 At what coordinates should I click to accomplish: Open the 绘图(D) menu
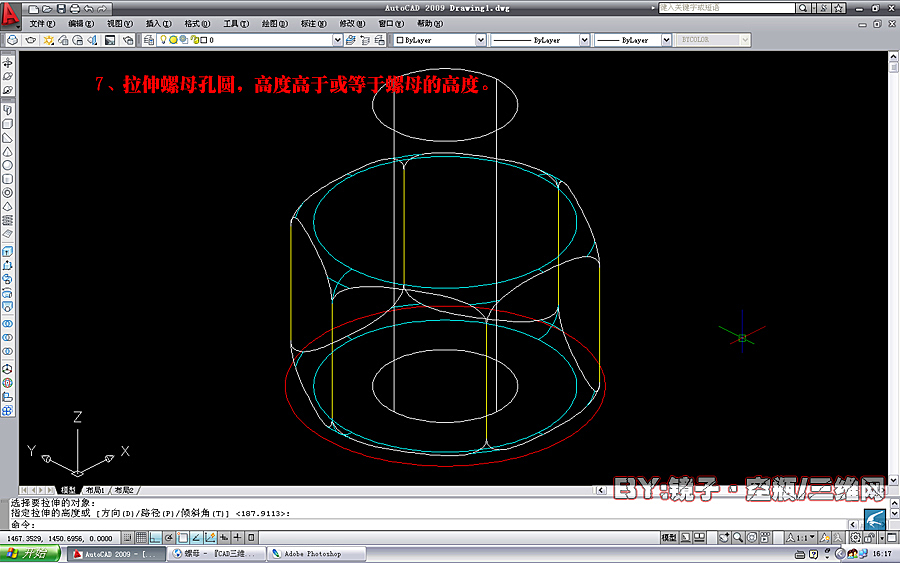point(274,24)
